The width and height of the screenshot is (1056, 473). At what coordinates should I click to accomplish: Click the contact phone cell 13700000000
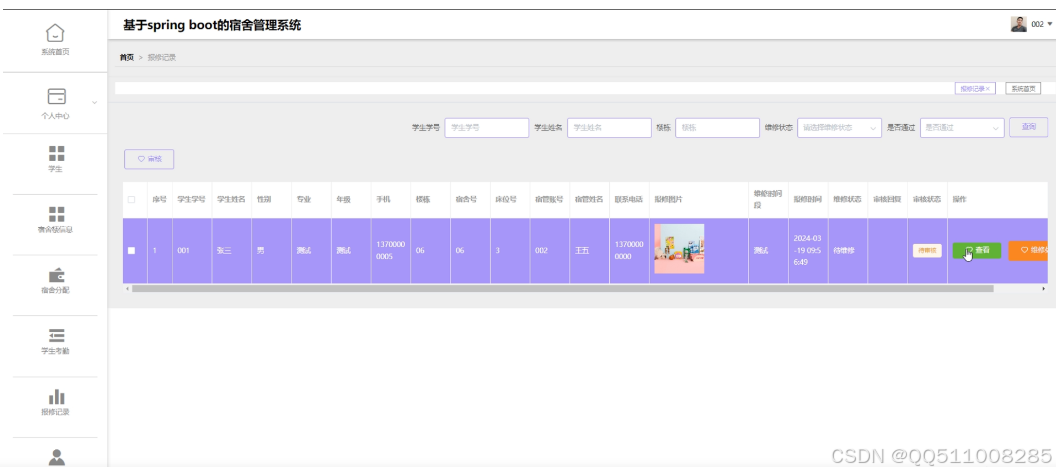[629, 250]
